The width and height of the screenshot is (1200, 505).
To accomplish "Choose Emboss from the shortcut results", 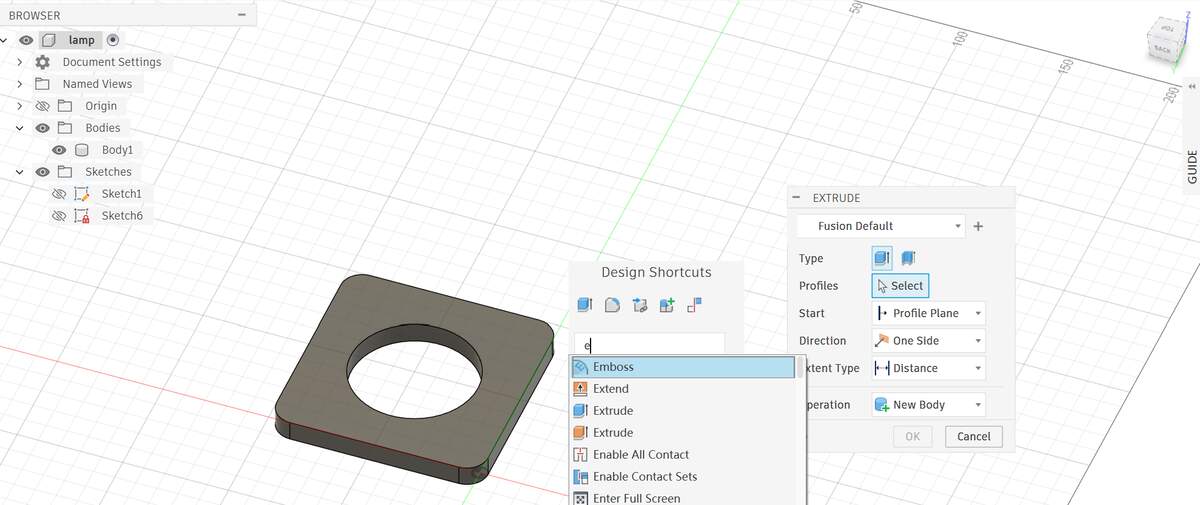I will coord(683,367).
